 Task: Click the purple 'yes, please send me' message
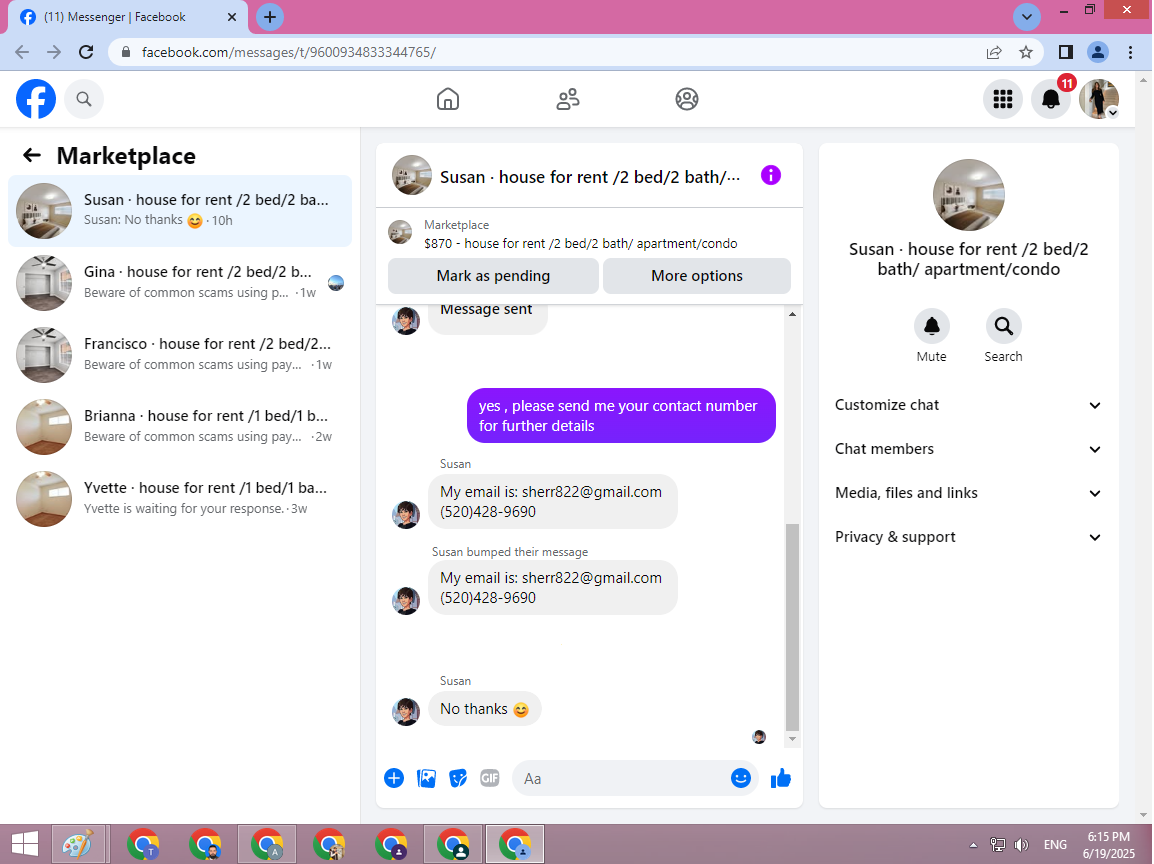click(621, 416)
